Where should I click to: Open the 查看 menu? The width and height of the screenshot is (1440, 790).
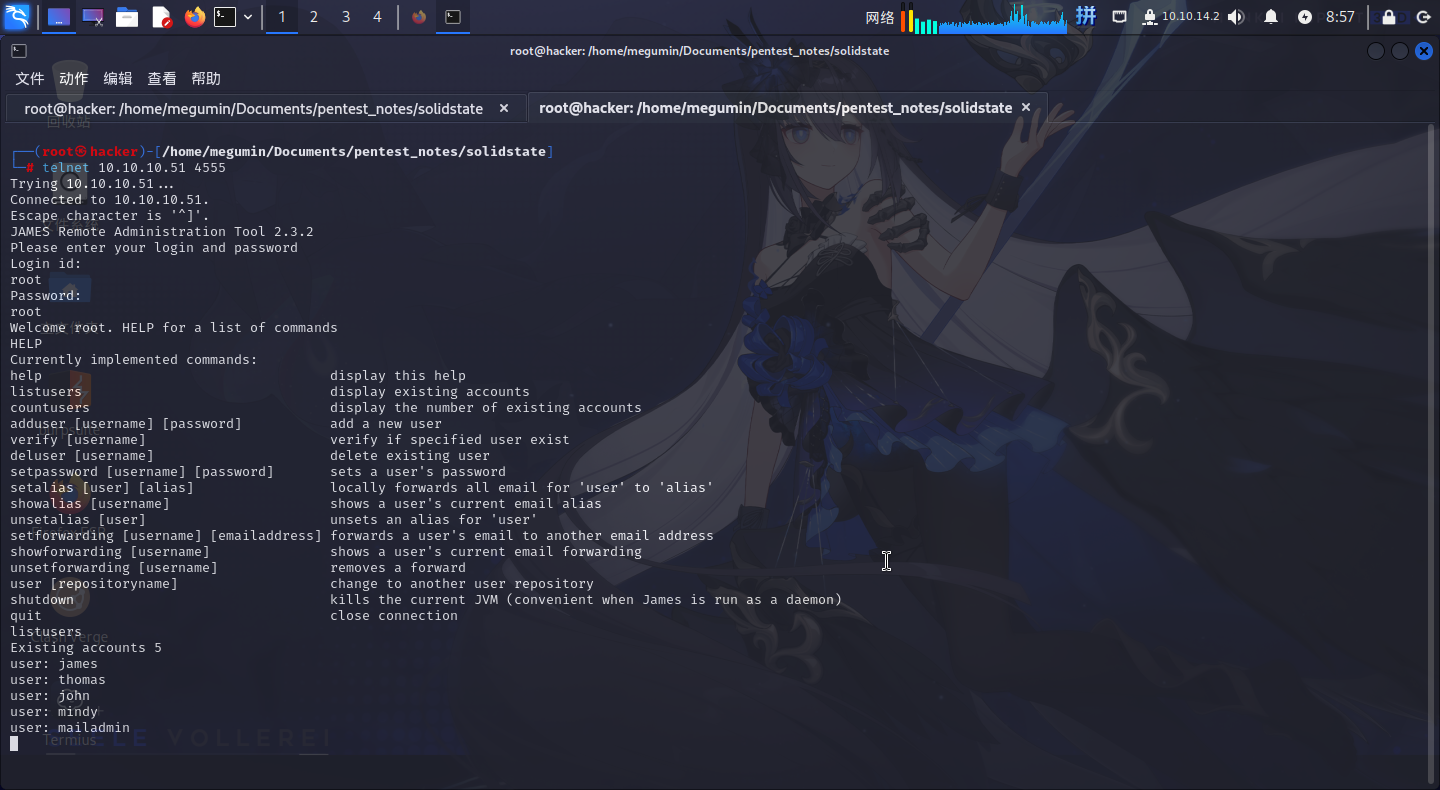(x=162, y=78)
